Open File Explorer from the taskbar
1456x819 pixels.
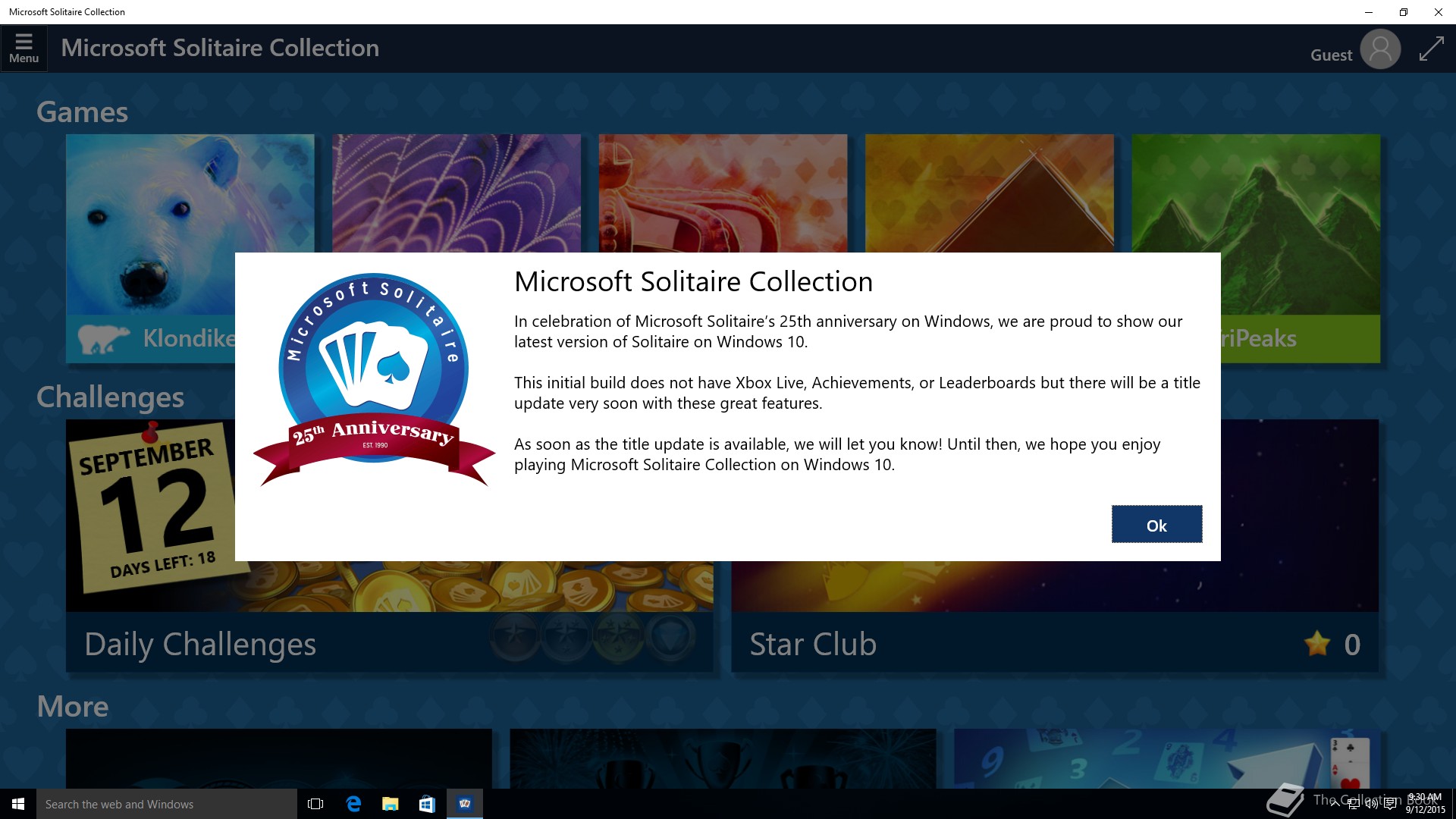point(391,804)
